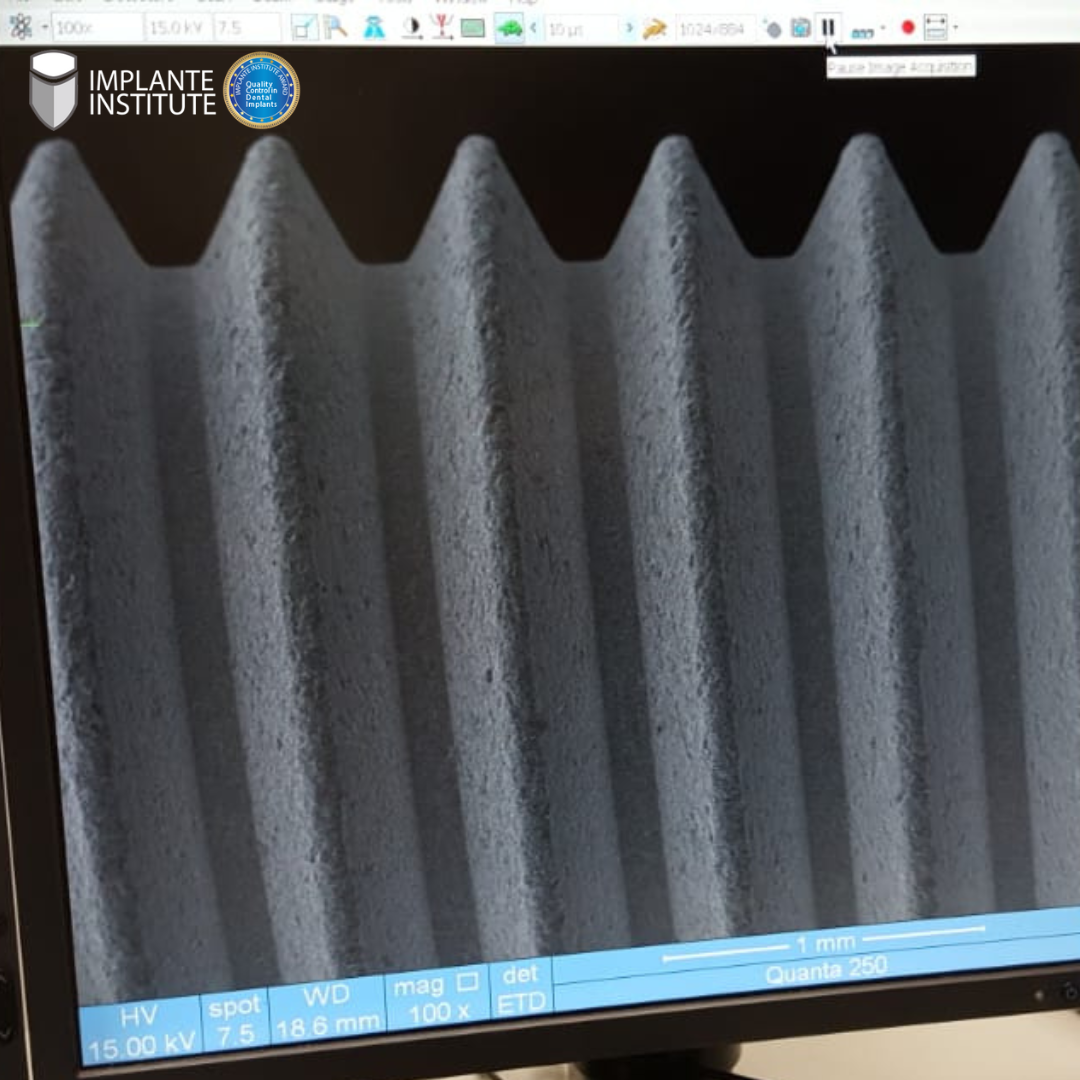Viewport: 1080px width, 1080px height.
Task: Click the red antenna-shaped toolbar icon
Action: coord(441,28)
